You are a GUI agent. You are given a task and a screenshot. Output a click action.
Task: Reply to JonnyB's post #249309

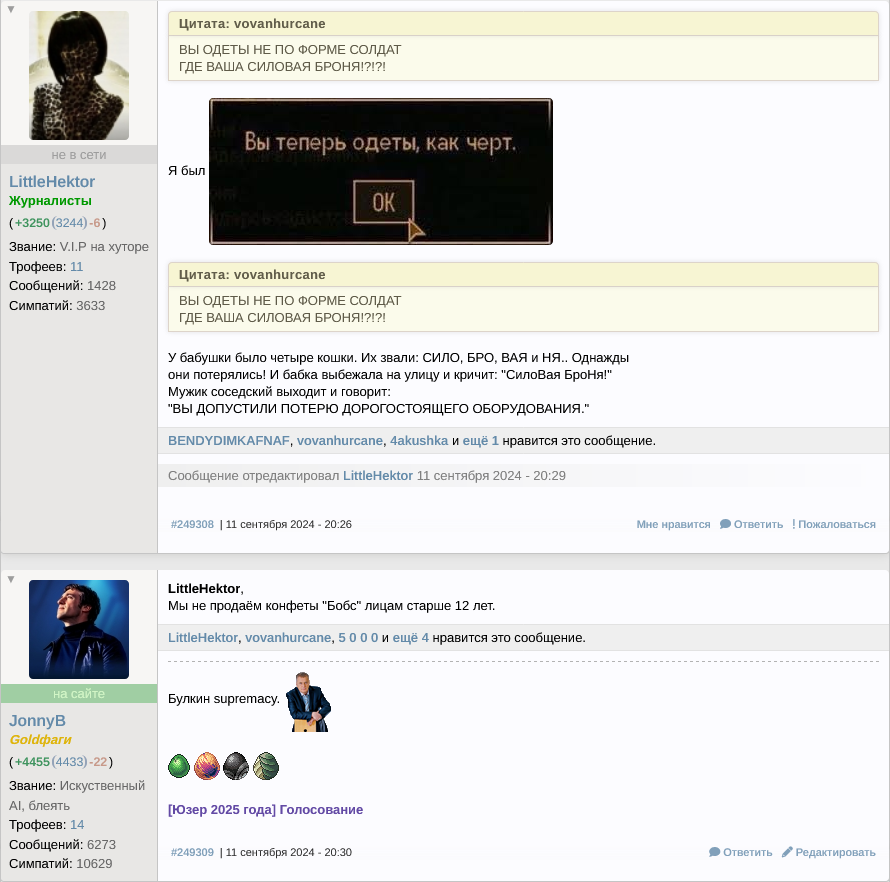741,852
